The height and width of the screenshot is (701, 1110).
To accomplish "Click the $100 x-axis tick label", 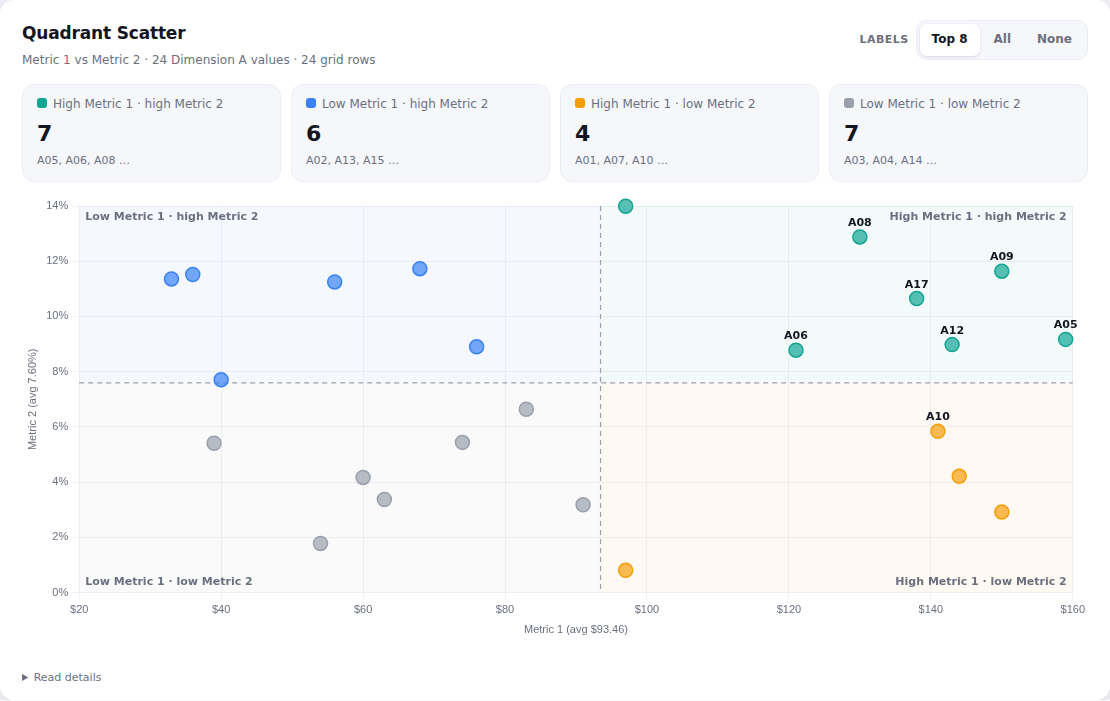I will [x=646, y=609].
